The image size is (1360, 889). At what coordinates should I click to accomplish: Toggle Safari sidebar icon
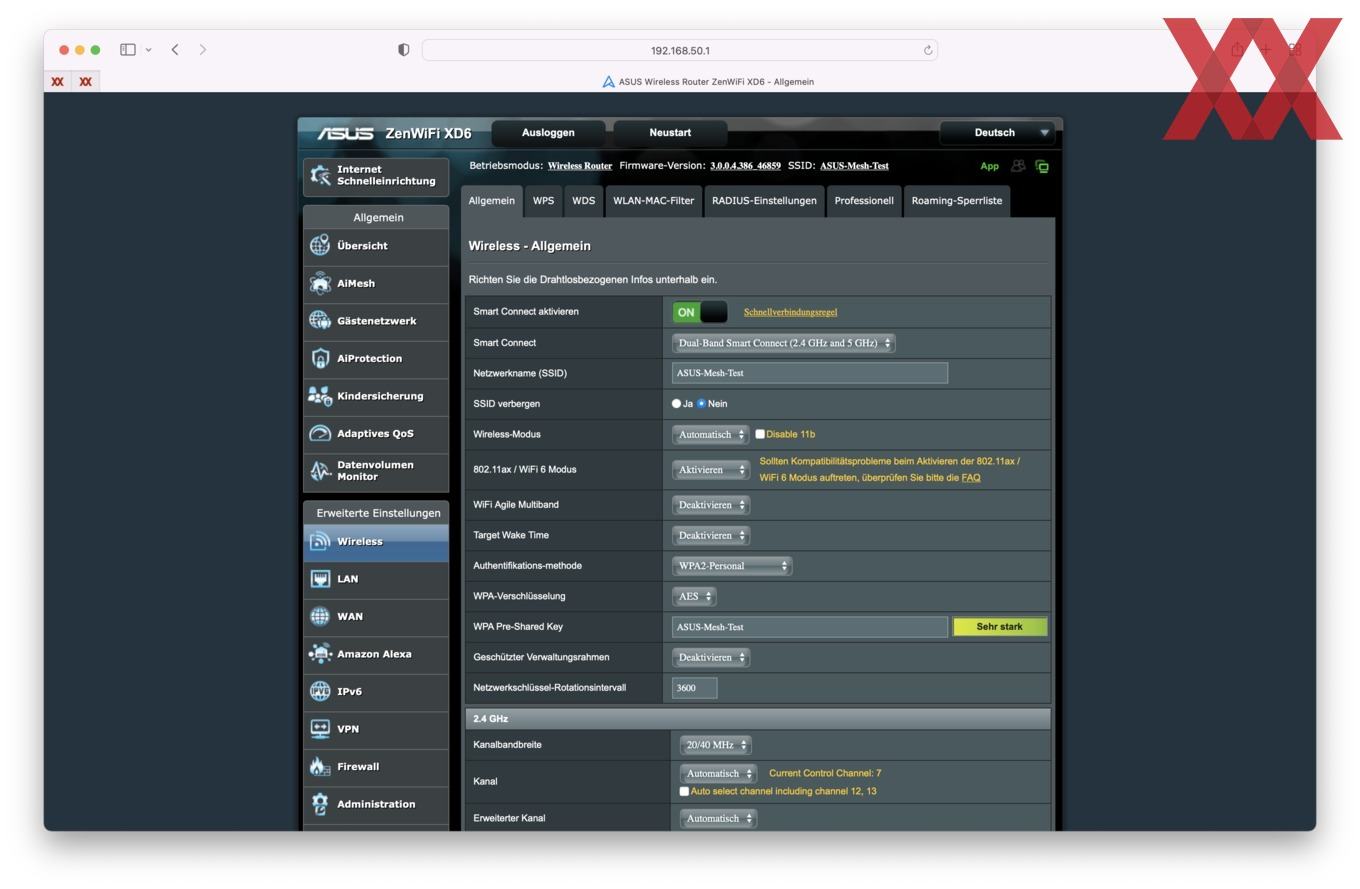click(128, 49)
